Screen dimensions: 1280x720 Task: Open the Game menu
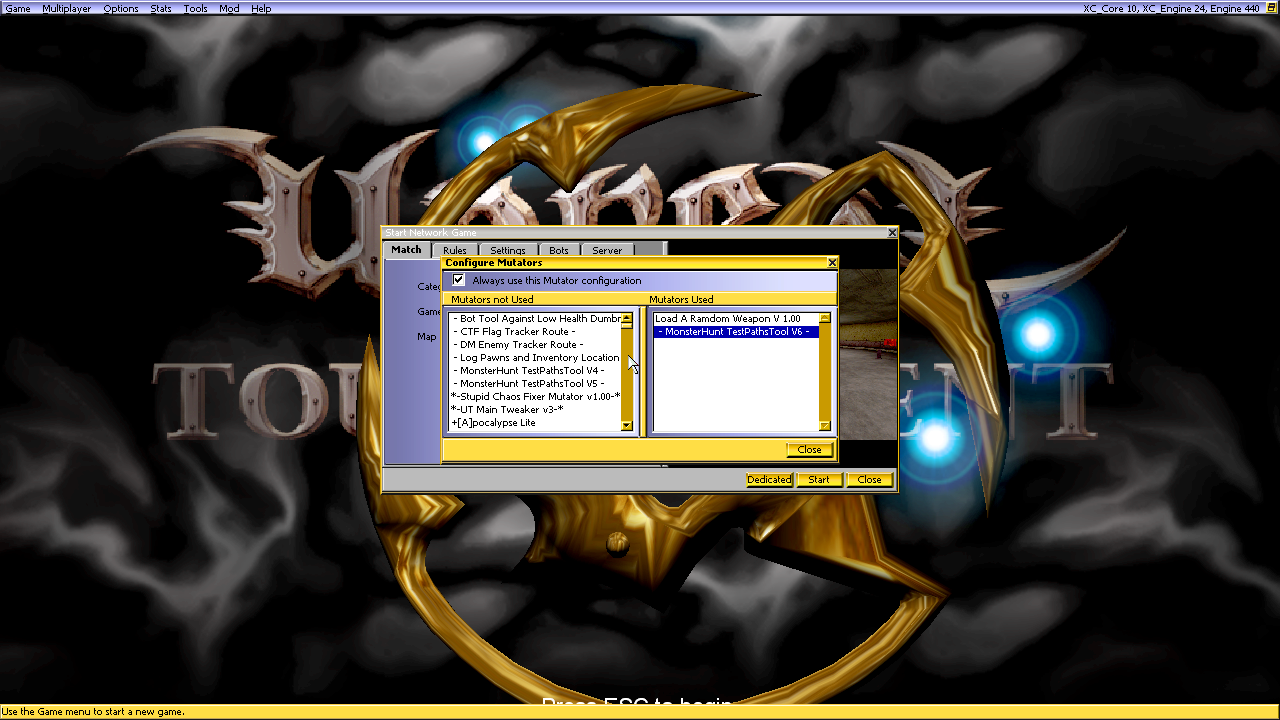pyautogui.click(x=18, y=8)
